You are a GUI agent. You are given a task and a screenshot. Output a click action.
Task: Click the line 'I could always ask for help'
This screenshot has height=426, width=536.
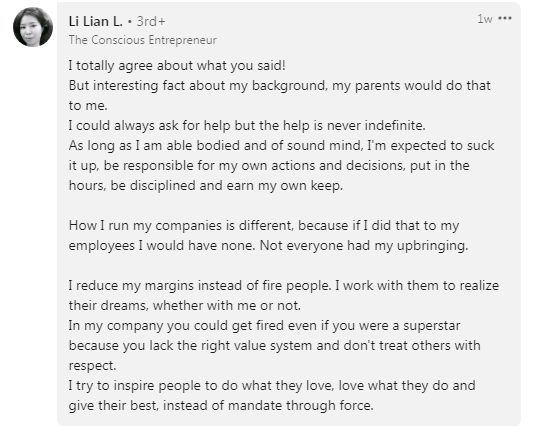[247, 125]
